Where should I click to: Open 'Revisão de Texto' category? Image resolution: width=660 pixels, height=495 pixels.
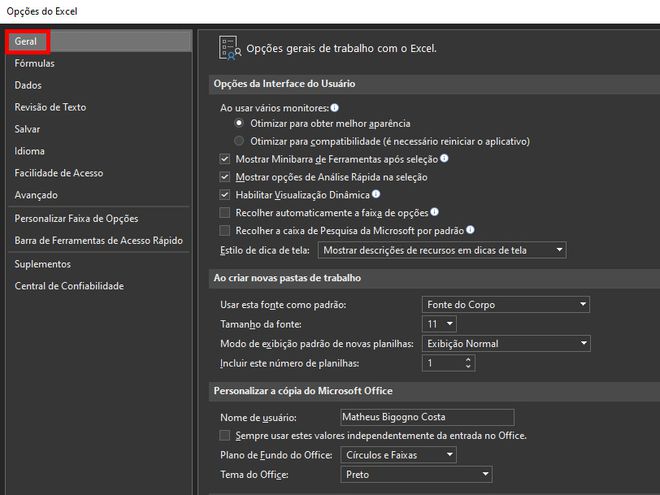(x=100, y=107)
